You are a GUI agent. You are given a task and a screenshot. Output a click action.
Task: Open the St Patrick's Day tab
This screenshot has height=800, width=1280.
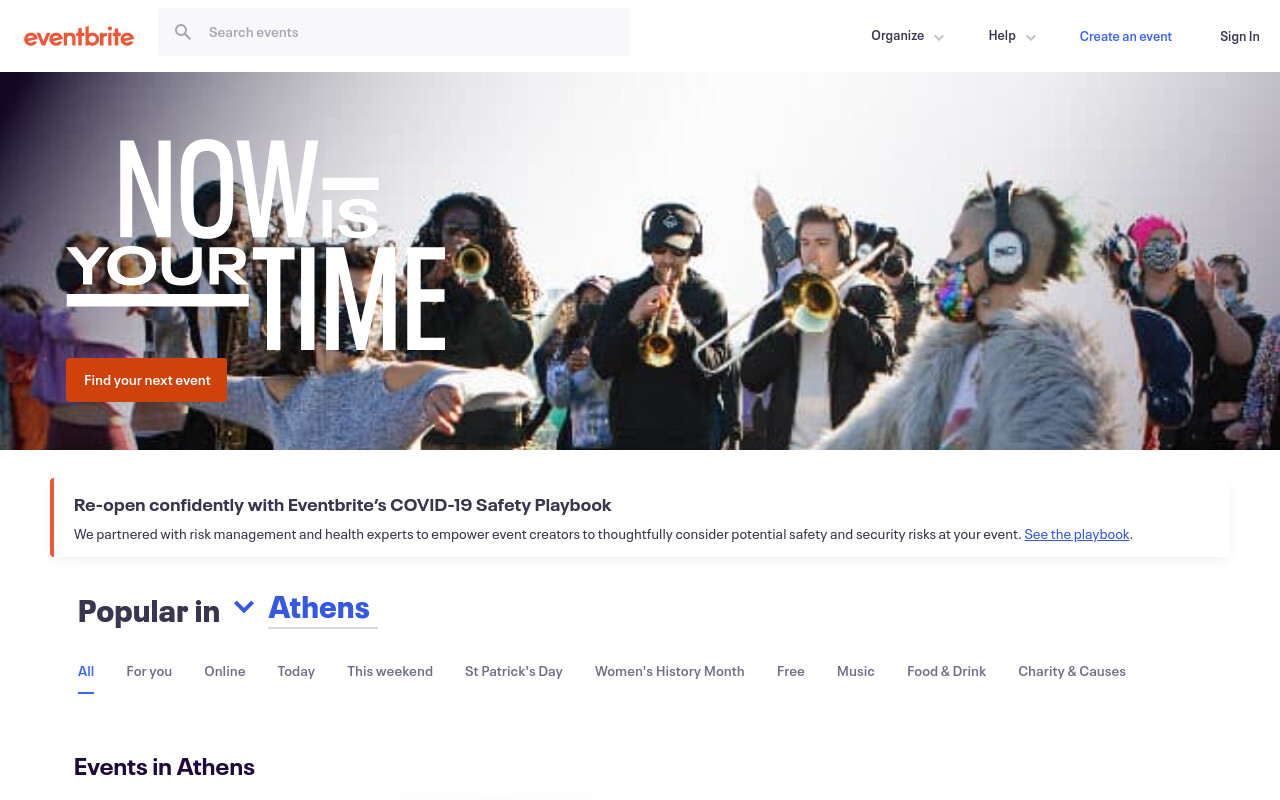pos(514,671)
